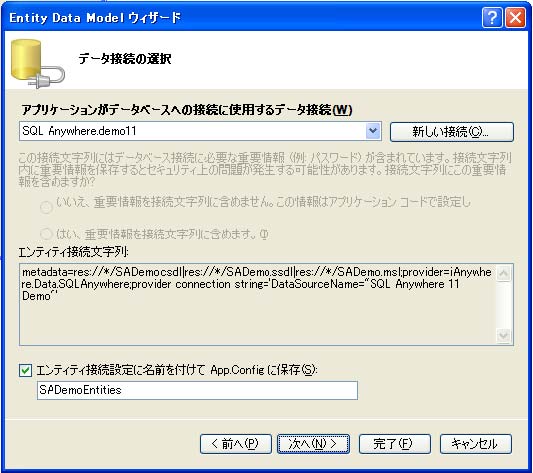Viewport: 533px width, 473px height.
Task: Close the Entity Data Model wizard window
Action: pos(515,17)
